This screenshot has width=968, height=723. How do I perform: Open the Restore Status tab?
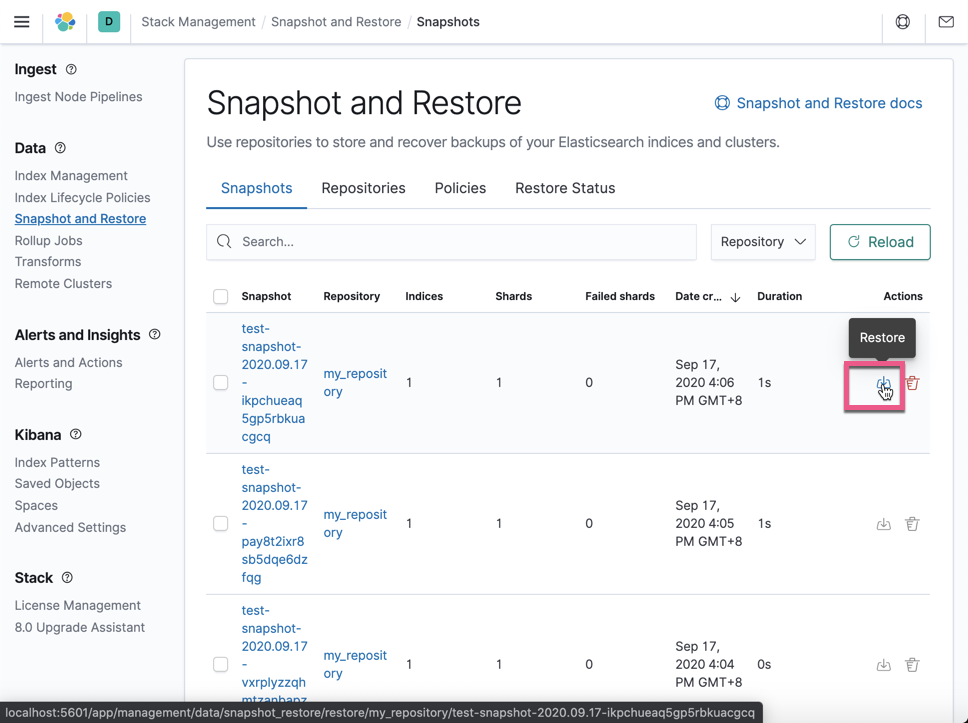[x=565, y=188]
